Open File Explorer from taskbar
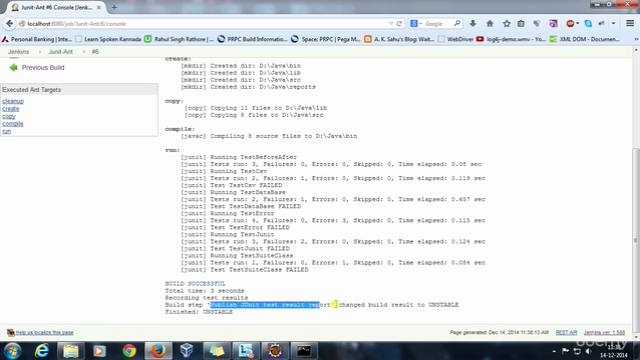 [x=71, y=351]
